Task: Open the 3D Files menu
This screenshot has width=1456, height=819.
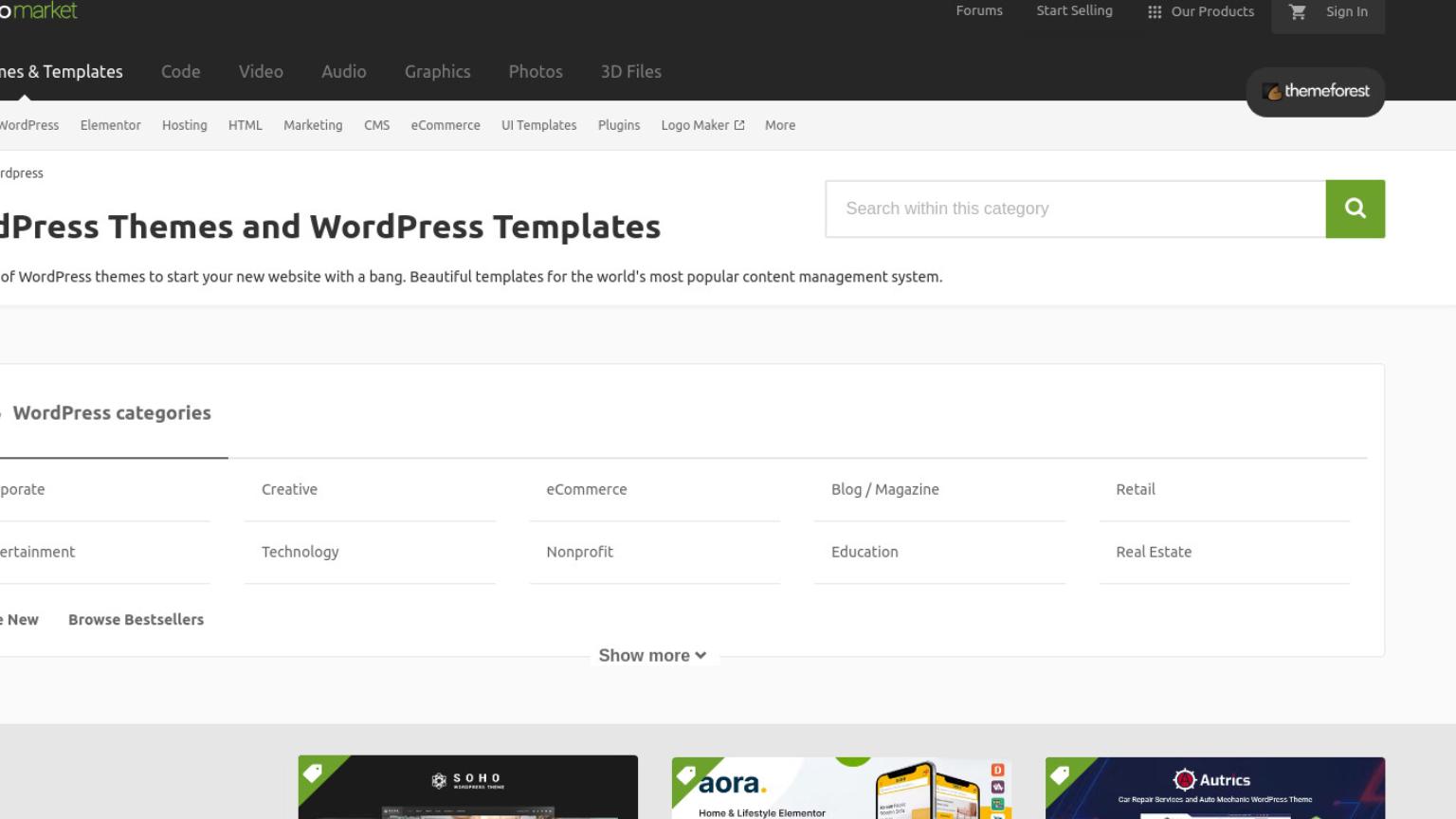Action: tap(631, 72)
